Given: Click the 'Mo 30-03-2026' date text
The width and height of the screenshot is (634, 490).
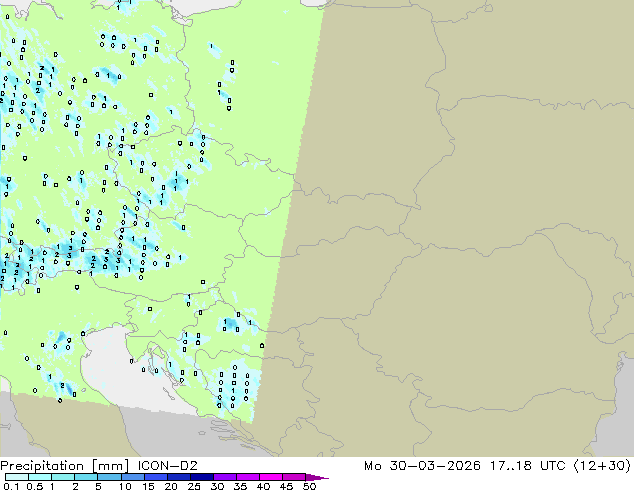Looking at the screenshot, I should [422, 466].
